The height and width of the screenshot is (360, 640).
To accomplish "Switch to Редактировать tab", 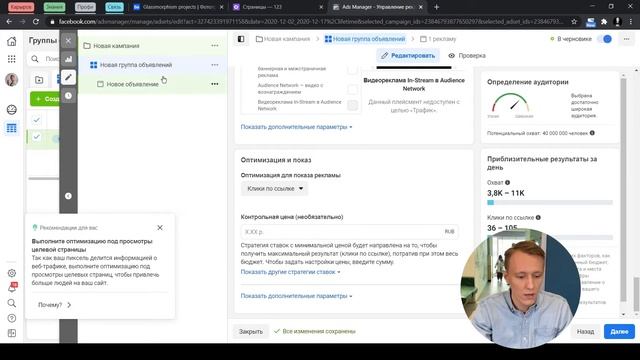I will [x=408, y=56].
